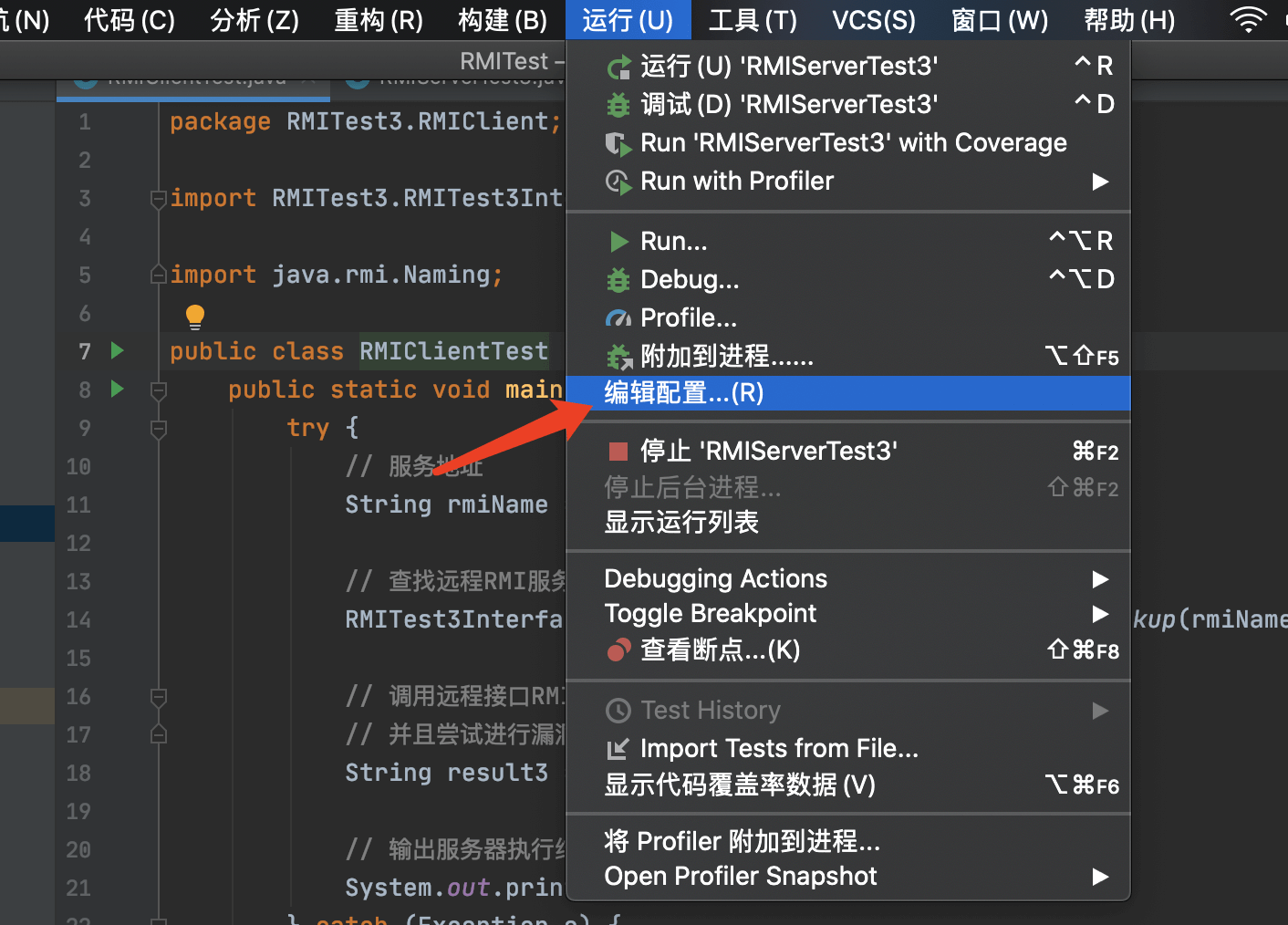Click the run gutter arrow beside class RMIClientTest
The height and width of the screenshot is (925, 1288).
117,350
